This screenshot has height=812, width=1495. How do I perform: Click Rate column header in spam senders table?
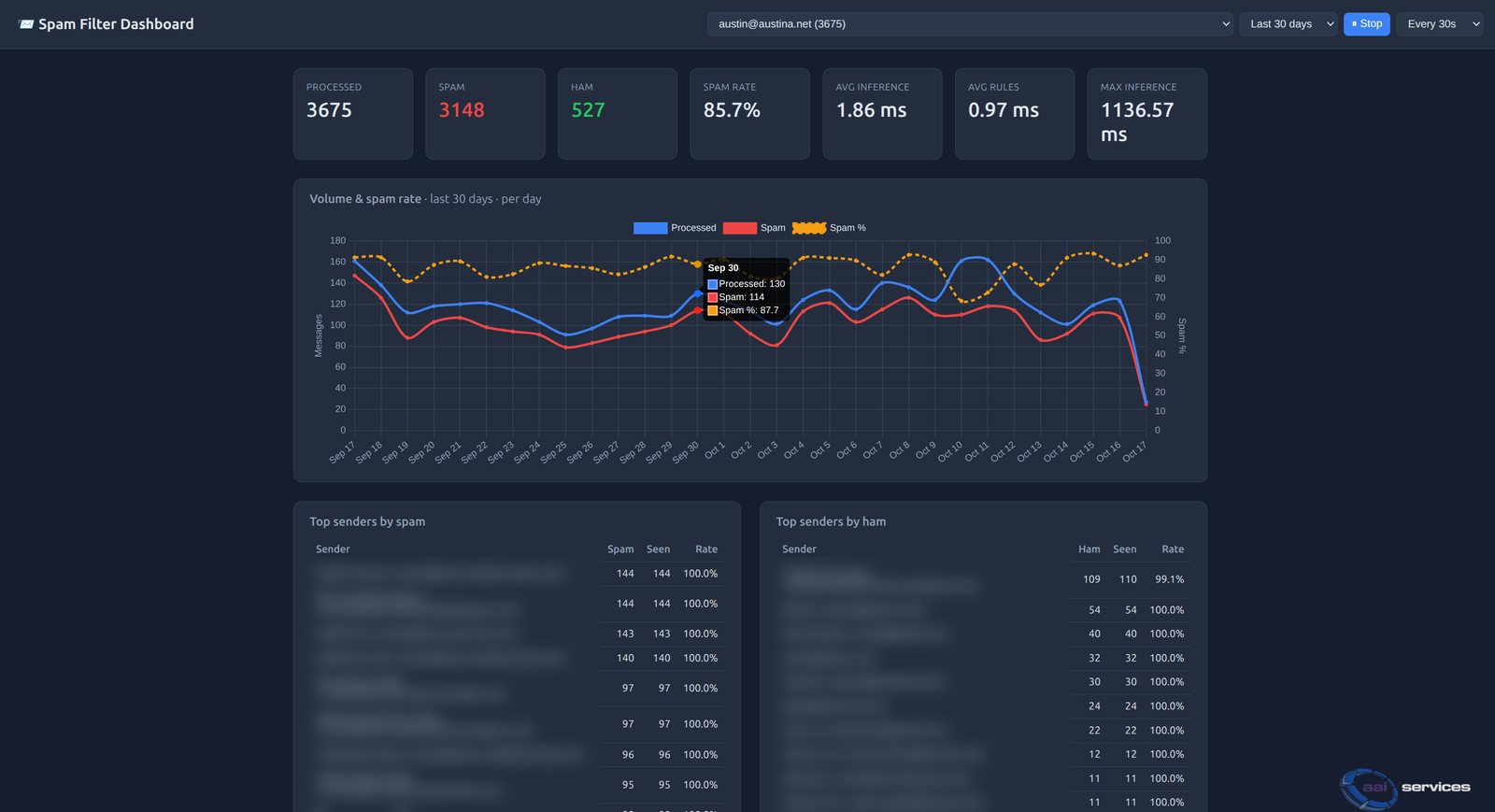(x=706, y=549)
